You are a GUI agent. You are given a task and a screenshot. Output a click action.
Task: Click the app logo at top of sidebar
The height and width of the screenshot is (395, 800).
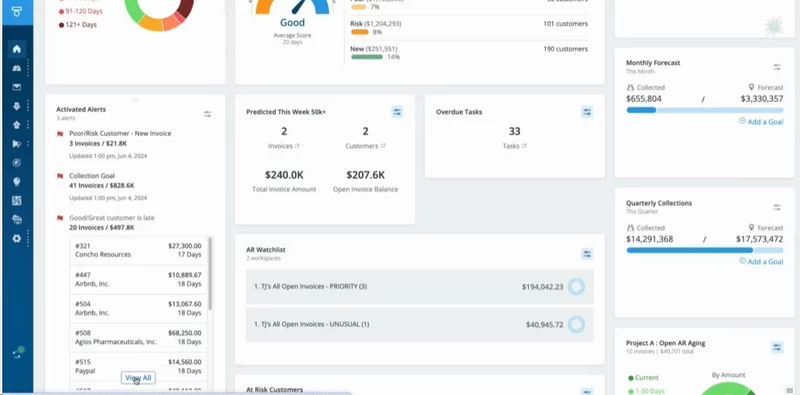pos(17,11)
